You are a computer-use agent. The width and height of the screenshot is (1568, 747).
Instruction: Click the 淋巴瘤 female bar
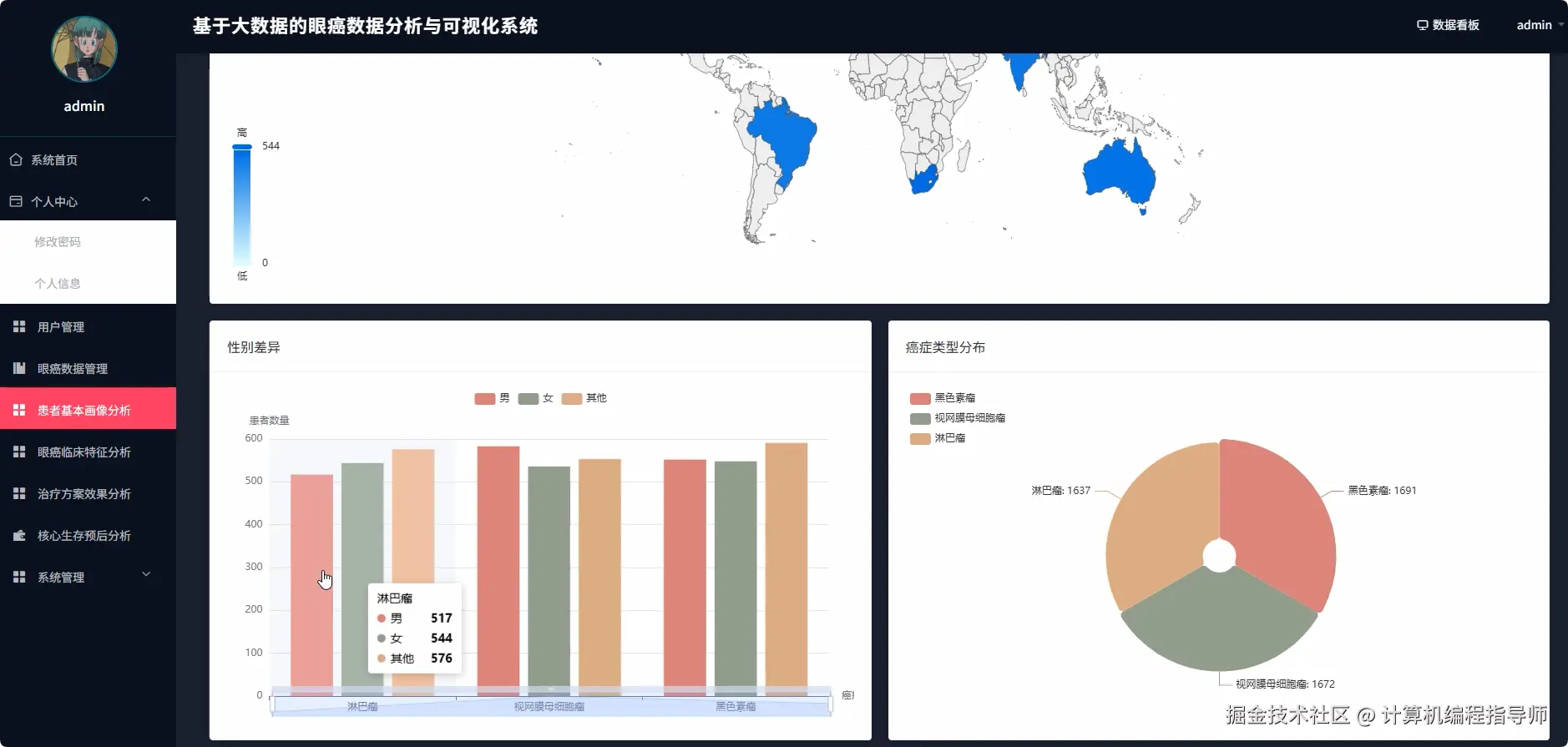point(362,578)
